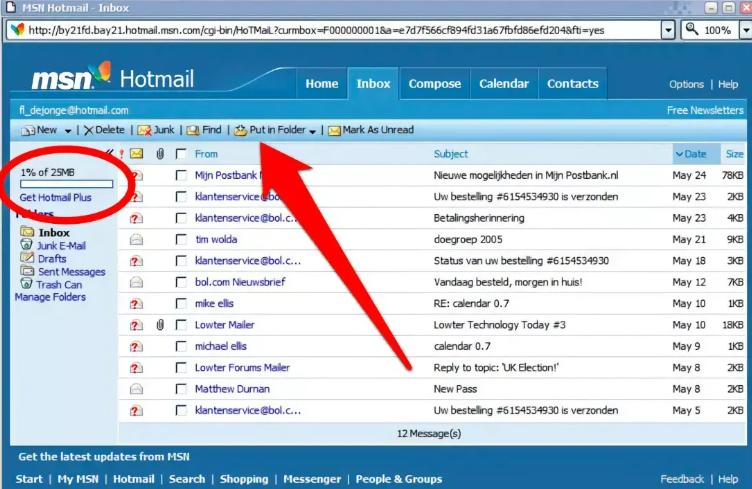Open the Calendar tab
This screenshot has height=489, width=752.
pyautogui.click(x=504, y=83)
